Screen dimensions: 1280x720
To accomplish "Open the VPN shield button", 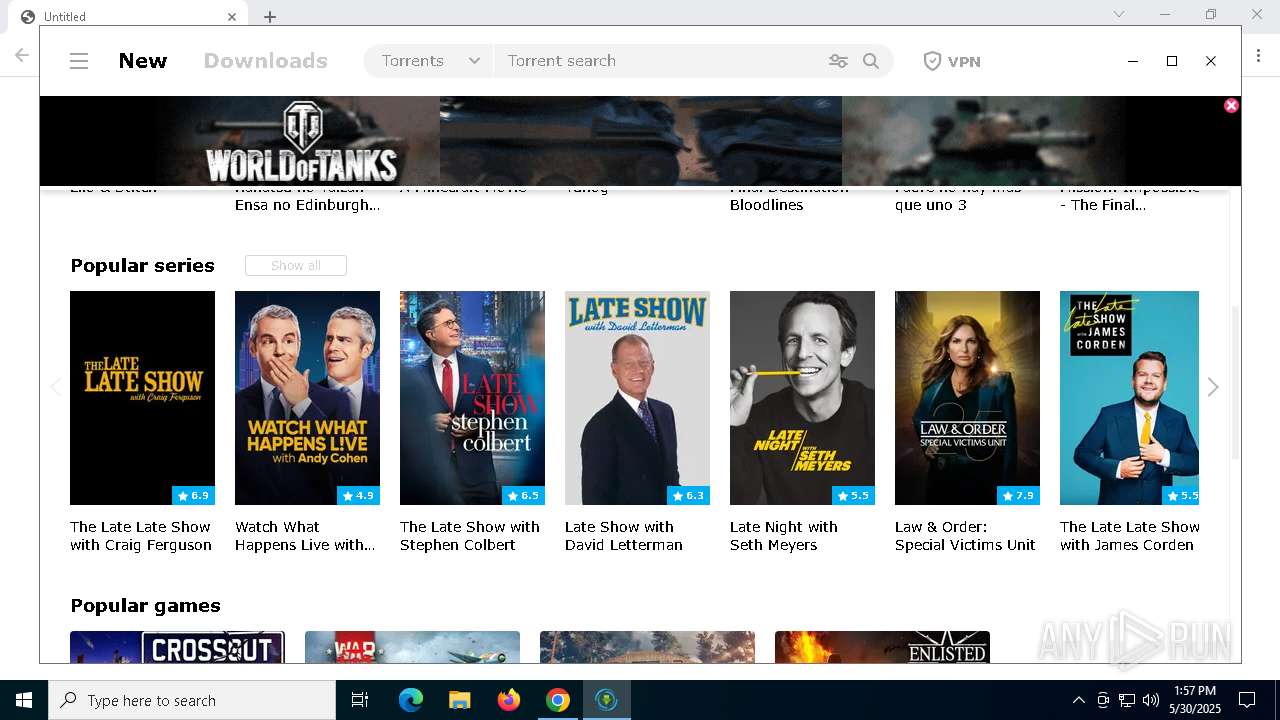I will click(951, 61).
